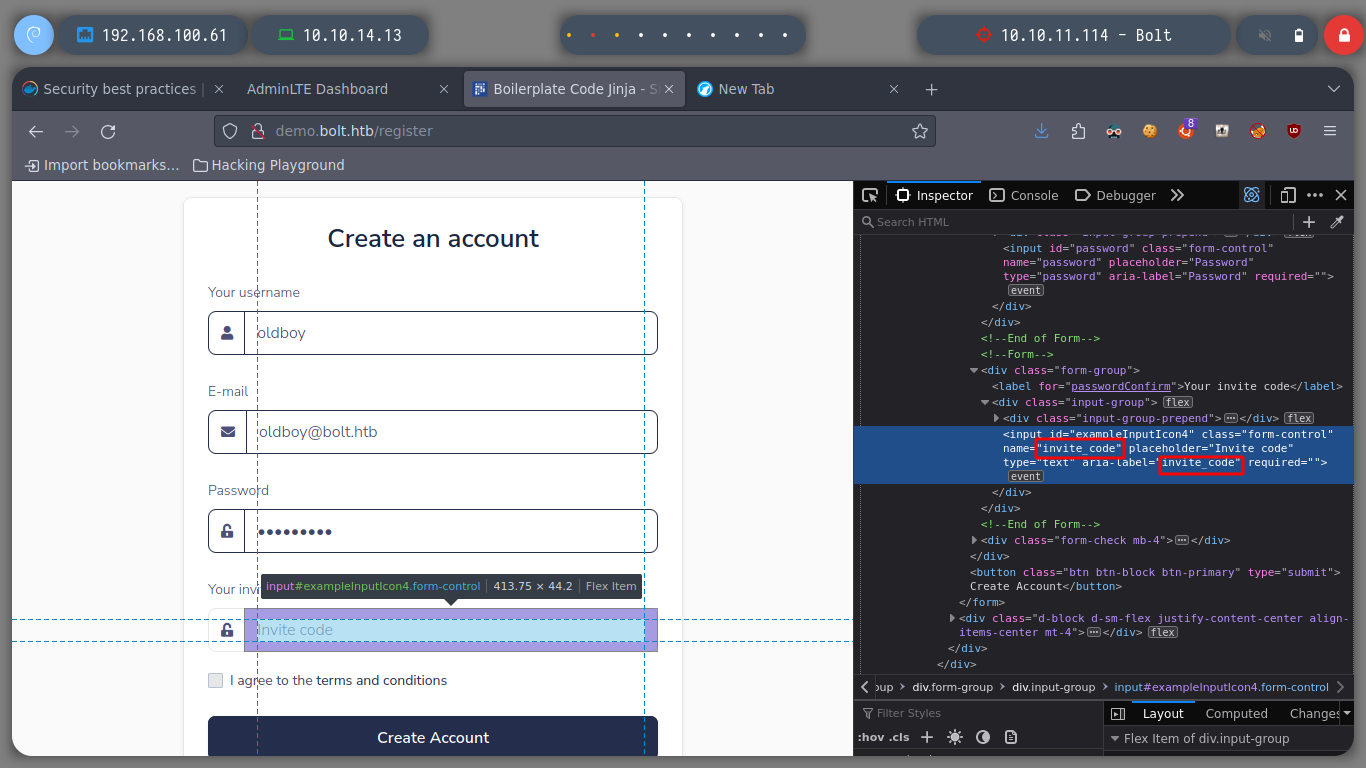The width and height of the screenshot is (1366, 768).
Task: Switch to the Inspector tab
Action: (934, 195)
